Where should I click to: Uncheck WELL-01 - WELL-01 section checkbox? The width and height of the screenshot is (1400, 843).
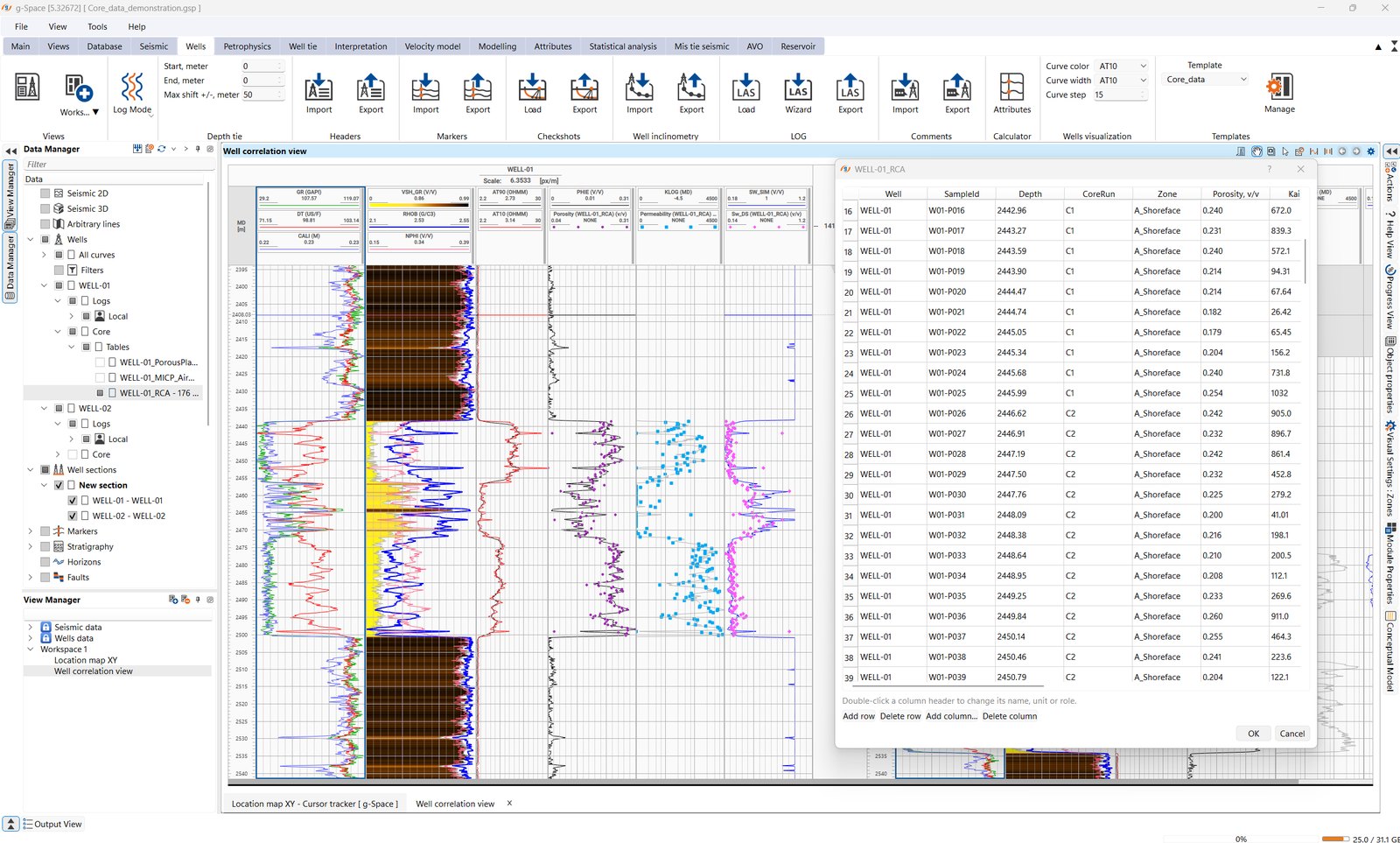click(x=73, y=501)
